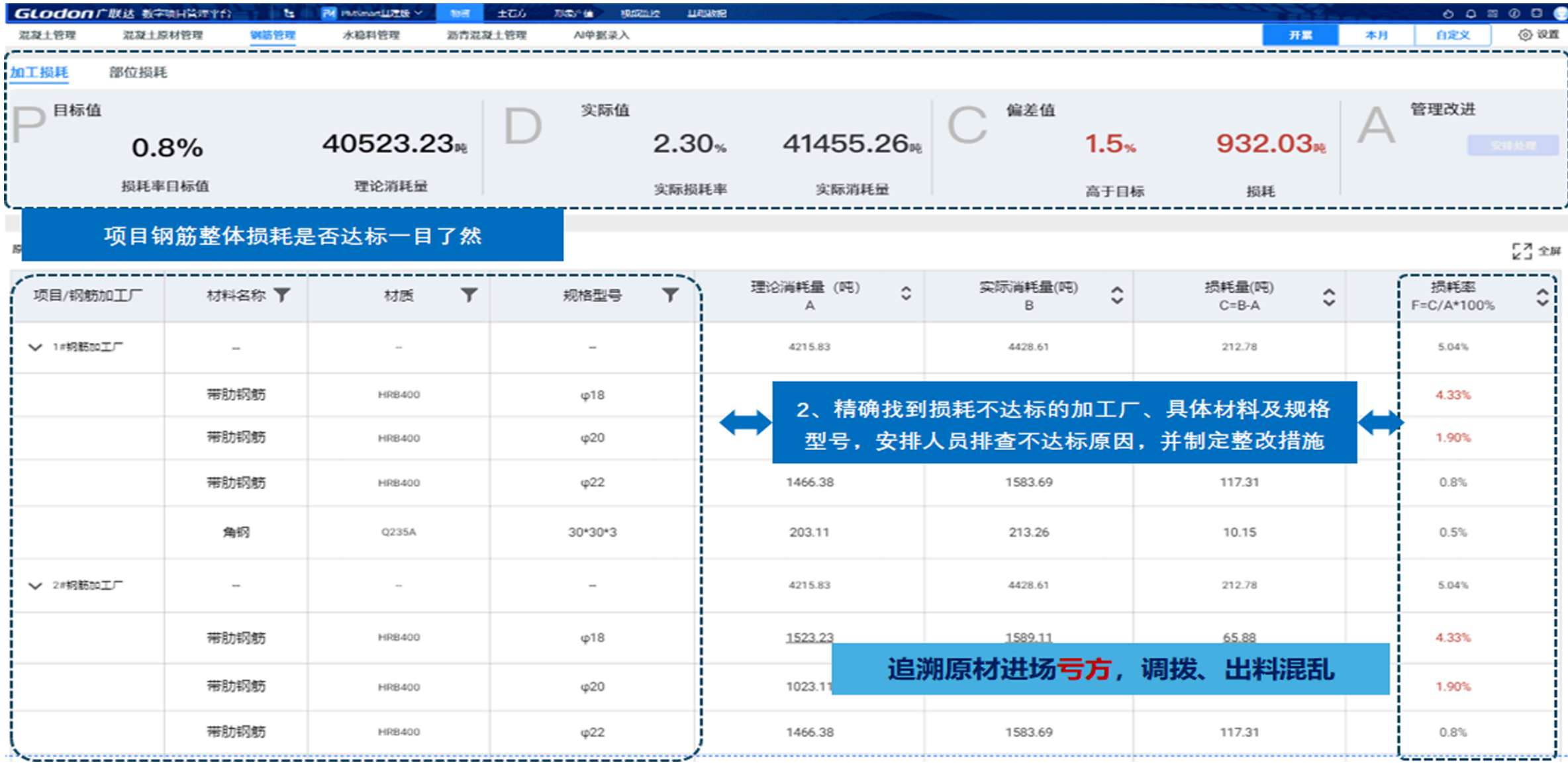Image resolution: width=1568 pixels, height=769 pixels.
Task: Click the filter icon on 材料名称 column
Action: 282,294
